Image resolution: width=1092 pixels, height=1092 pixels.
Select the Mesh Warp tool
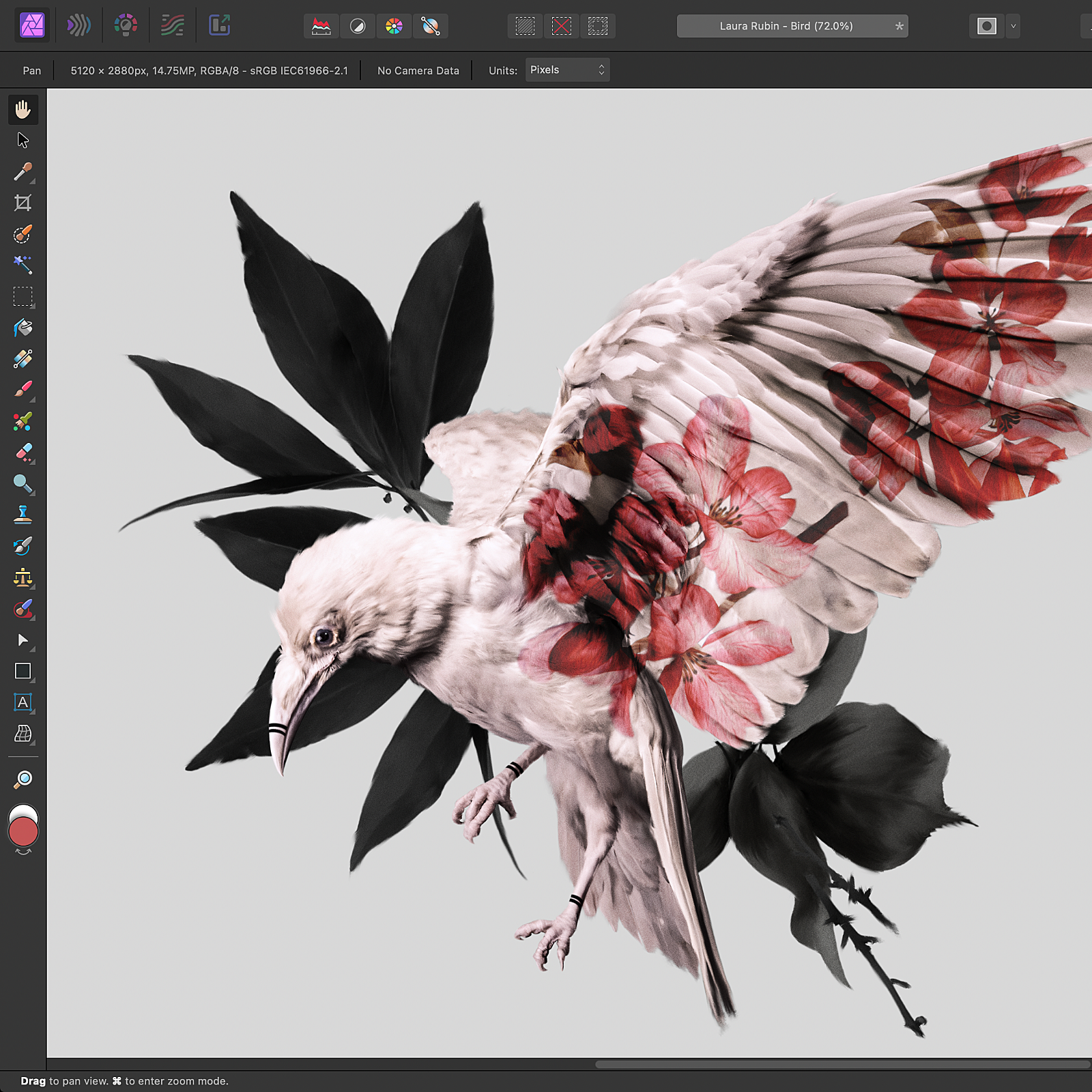point(23,734)
